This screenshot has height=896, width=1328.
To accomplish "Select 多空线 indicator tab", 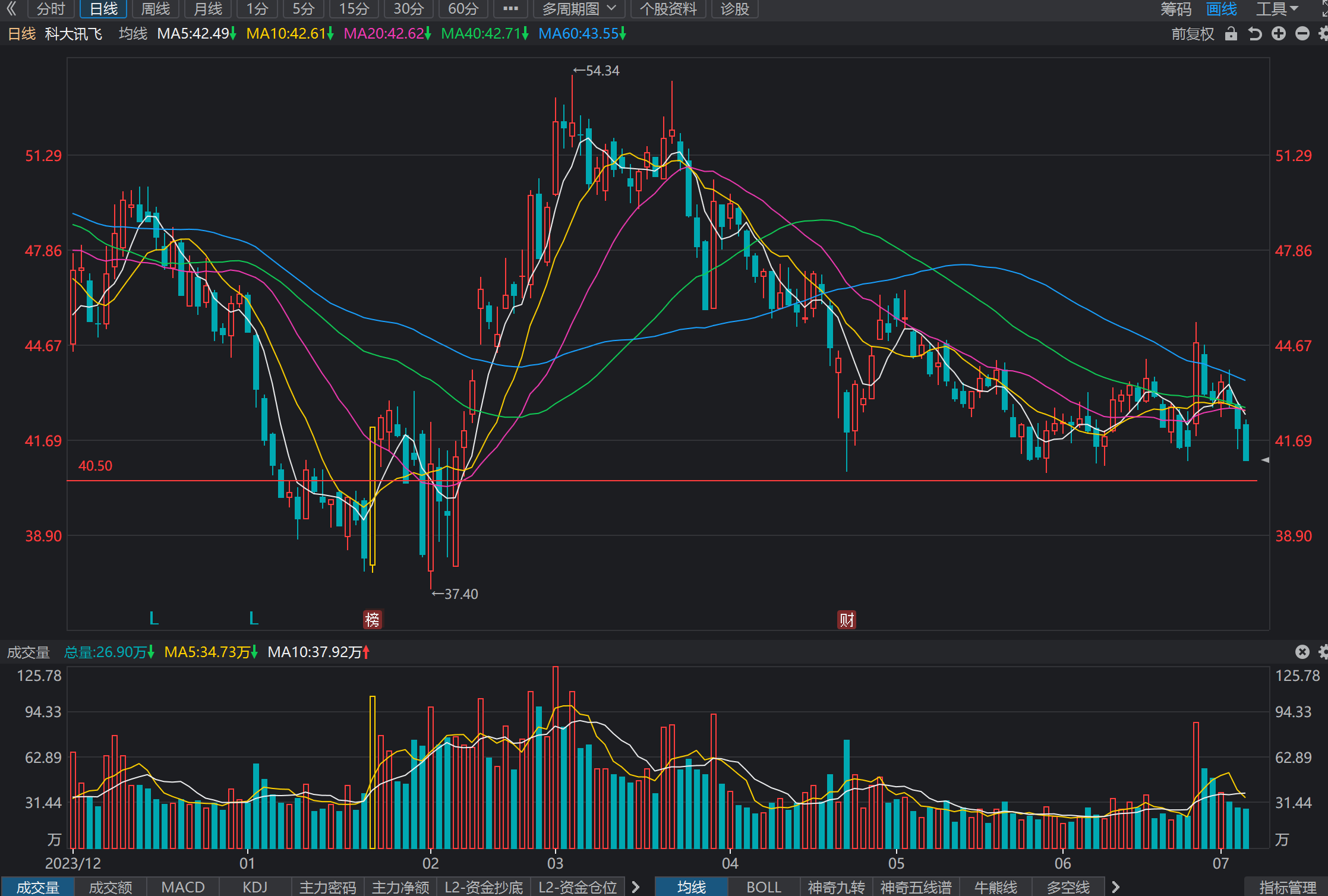I will [x=1068, y=887].
